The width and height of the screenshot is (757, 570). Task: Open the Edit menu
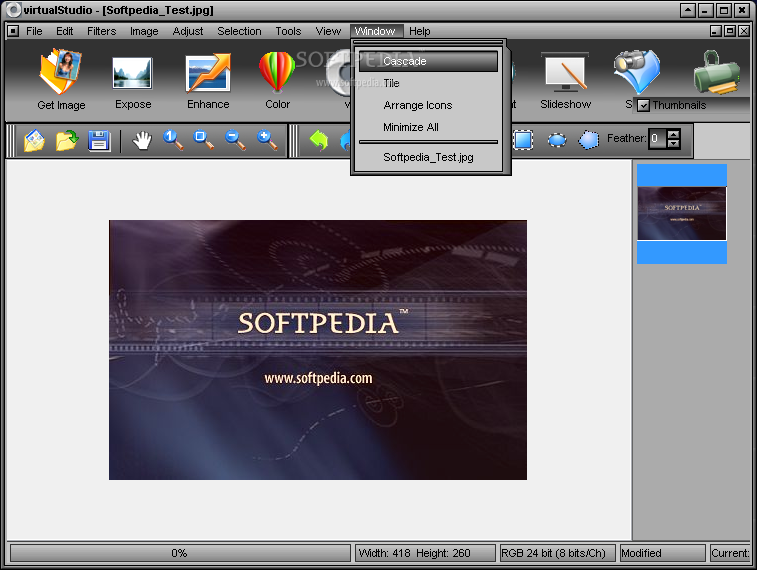pos(64,31)
